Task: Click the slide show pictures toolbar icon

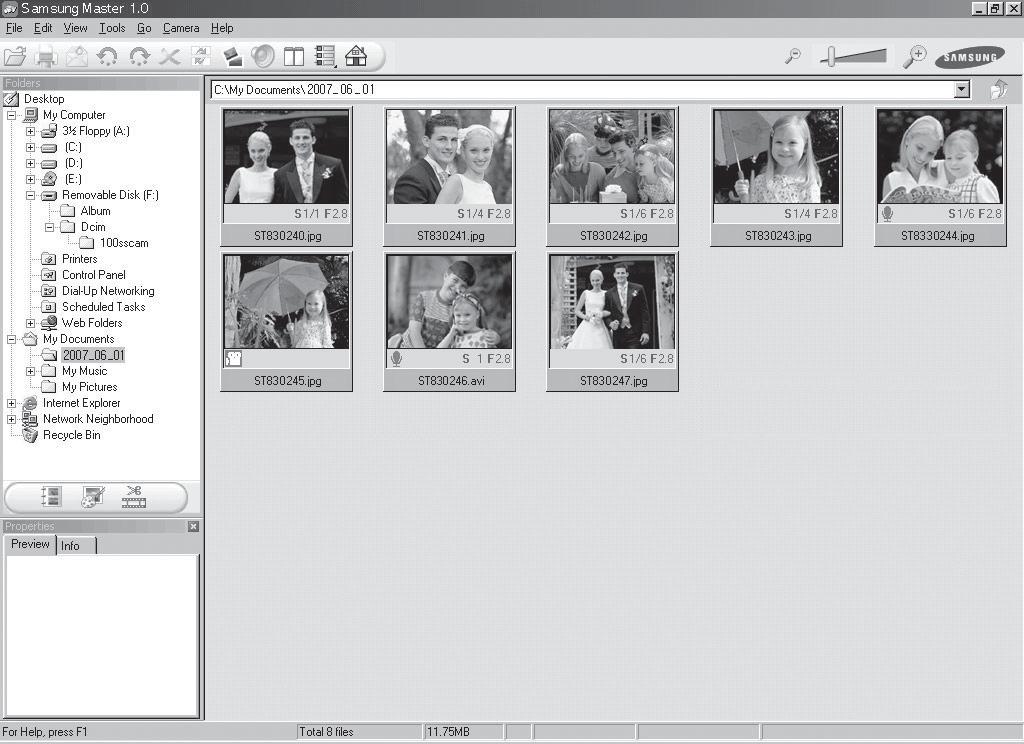Action: (232, 57)
